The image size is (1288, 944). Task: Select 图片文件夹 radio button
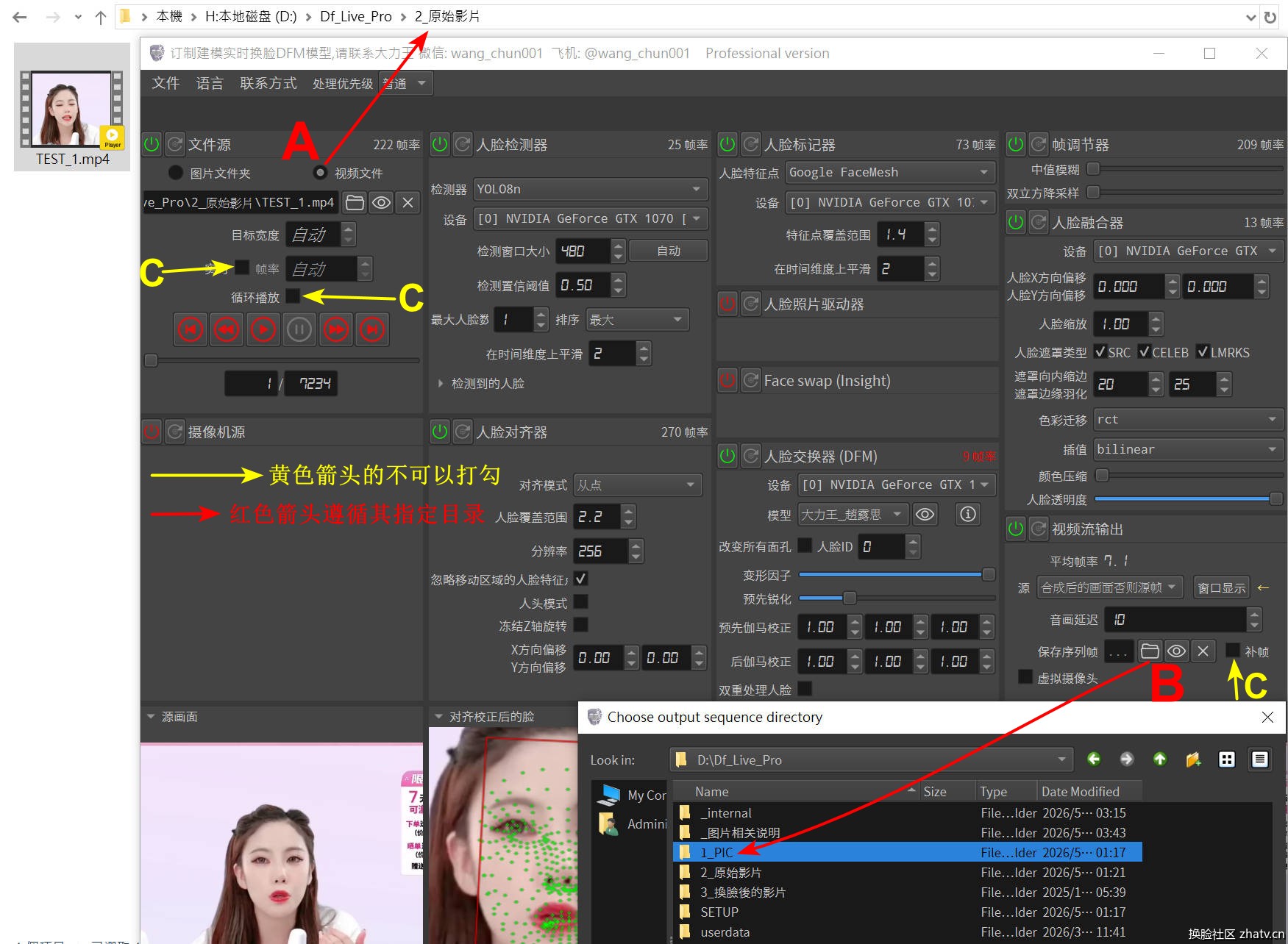pyautogui.click(x=176, y=173)
